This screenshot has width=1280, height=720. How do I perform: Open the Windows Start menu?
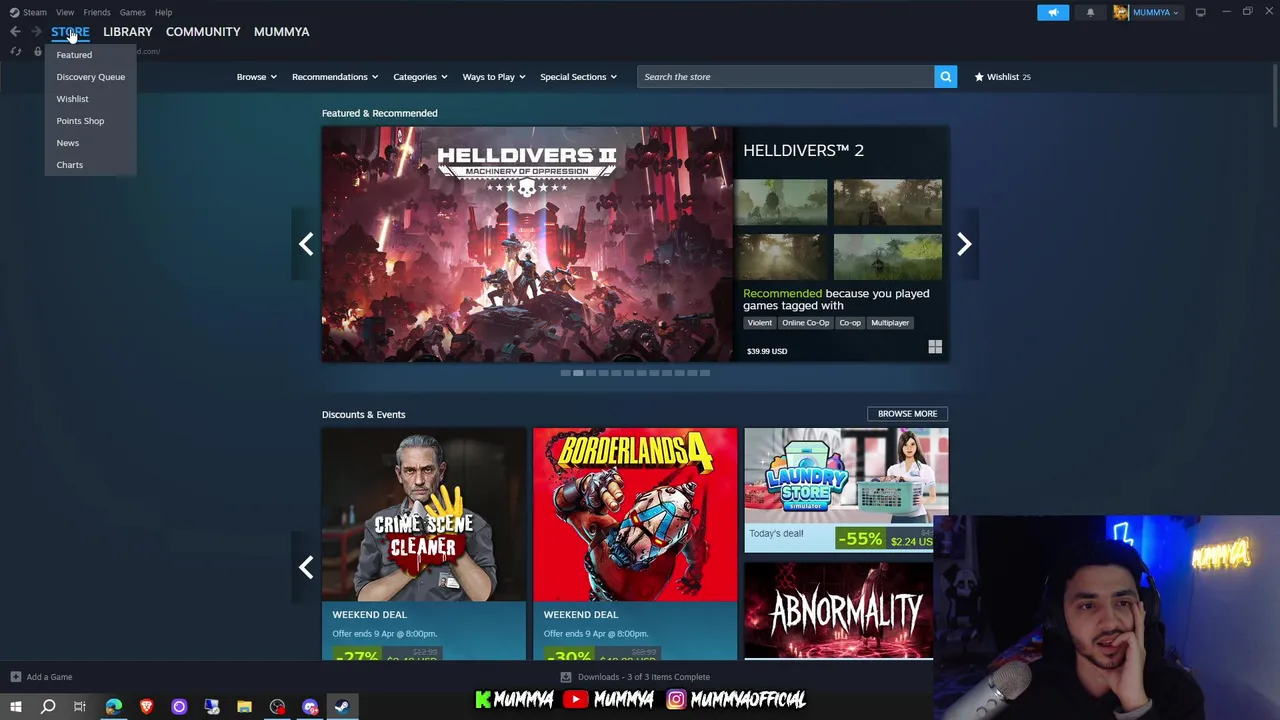click(15, 707)
